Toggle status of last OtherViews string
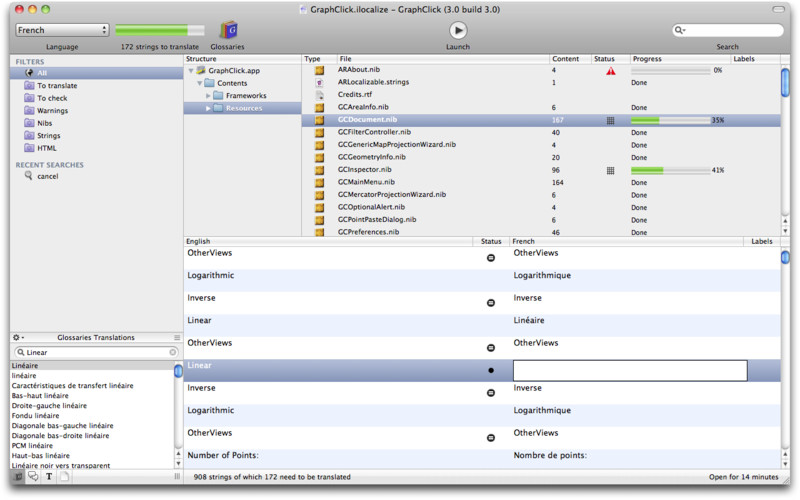800x500 pixels. [x=491, y=437]
